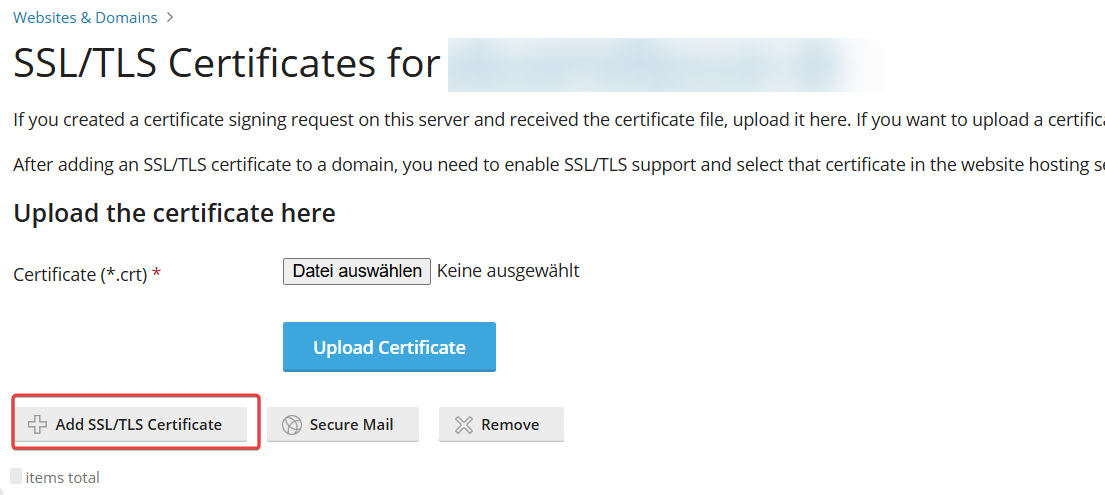This screenshot has width=1105, height=495.
Task: Click the 'Upload the certificate here' heading
Action: pyautogui.click(x=174, y=212)
